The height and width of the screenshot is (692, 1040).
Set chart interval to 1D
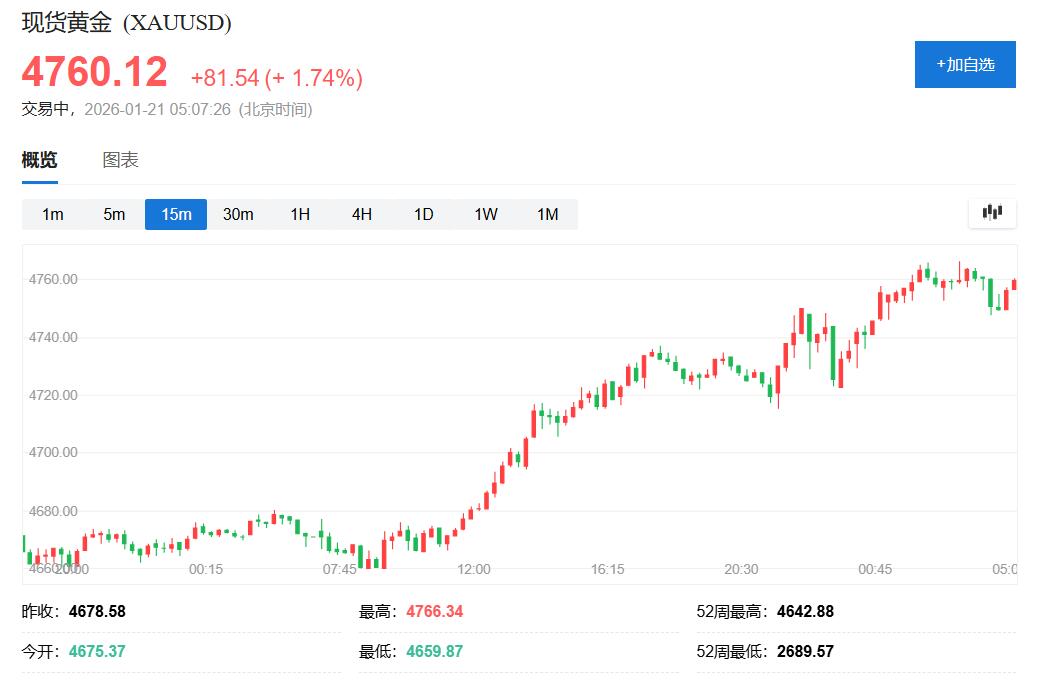click(424, 214)
